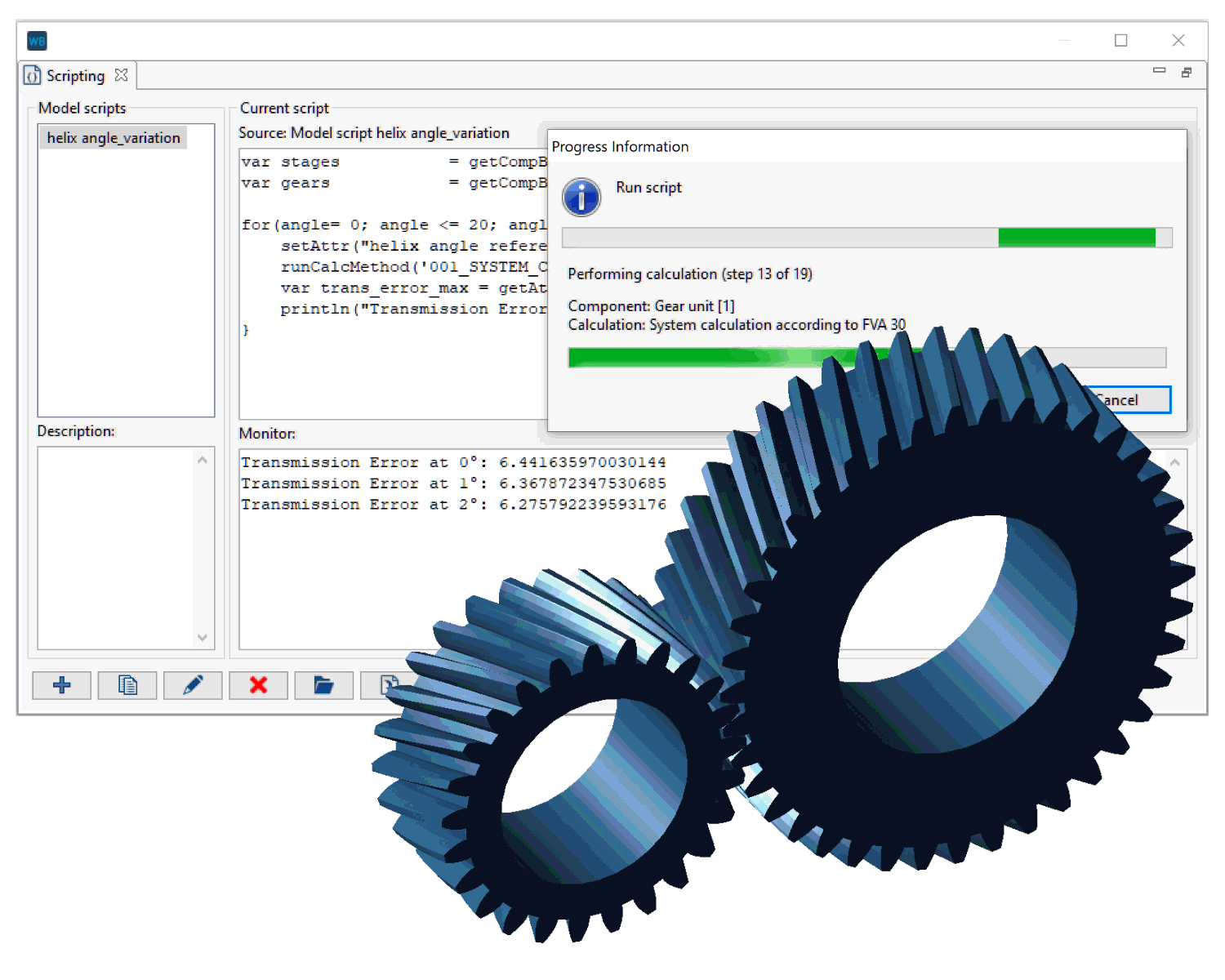Select the helix angle_variation model script
1225x980 pixels.
[x=114, y=138]
